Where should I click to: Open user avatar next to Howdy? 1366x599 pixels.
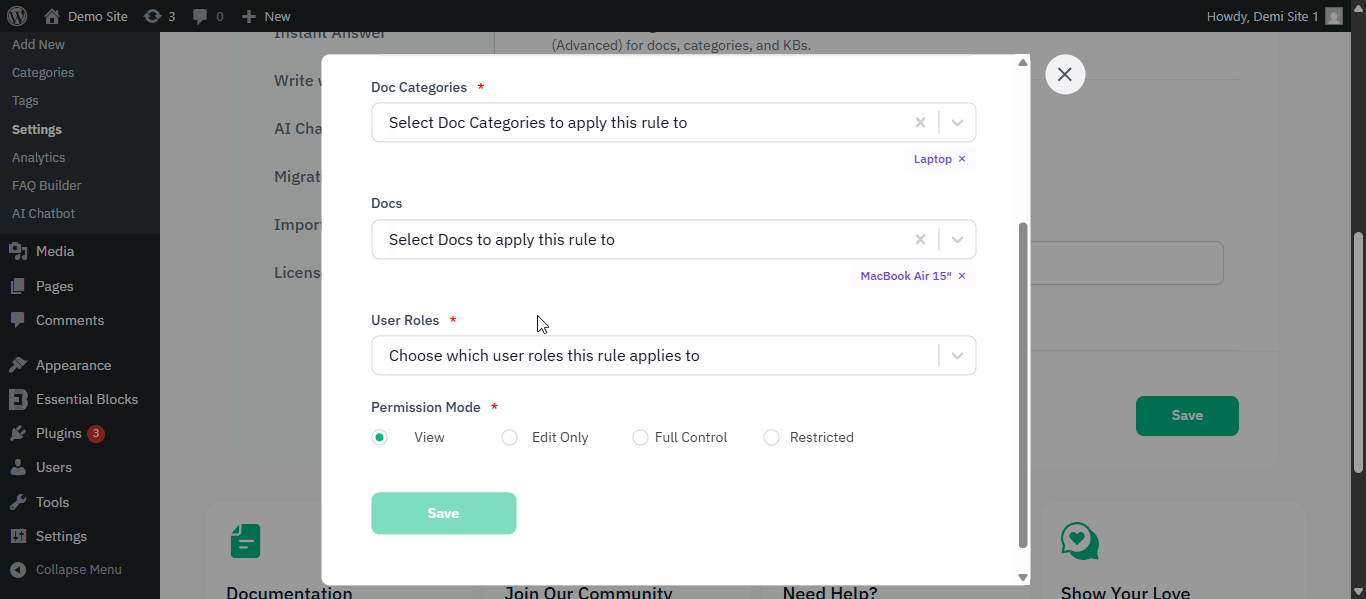coord(1334,16)
